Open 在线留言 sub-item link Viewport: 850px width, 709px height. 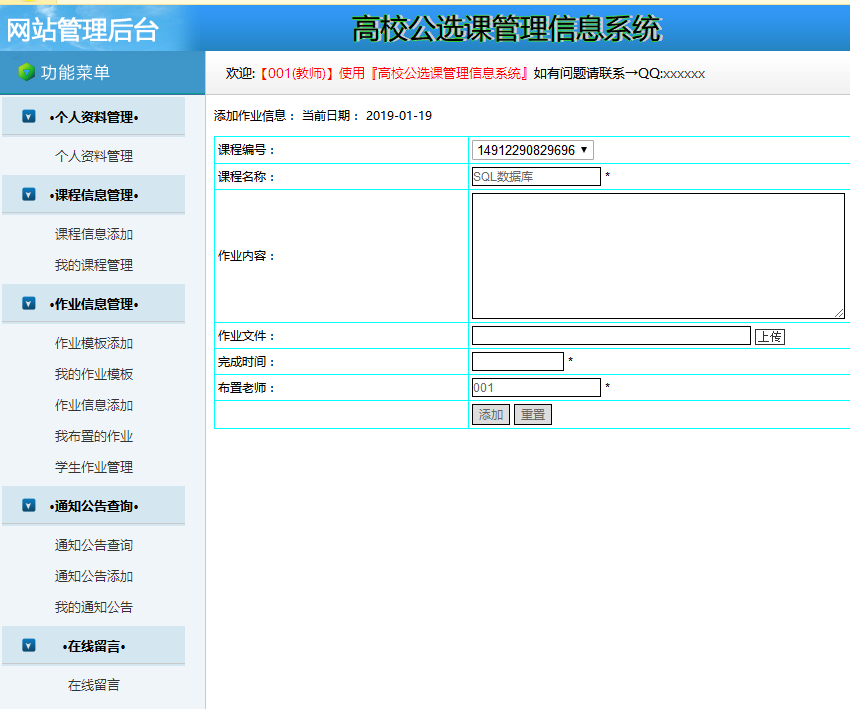click(x=94, y=685)
